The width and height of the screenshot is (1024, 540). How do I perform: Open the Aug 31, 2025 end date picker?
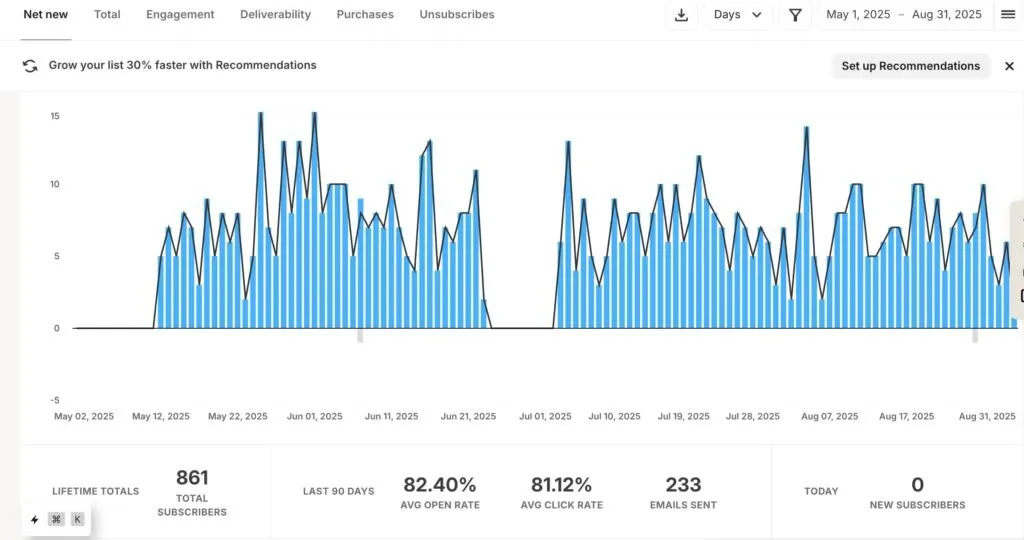(x=946, y=15)
